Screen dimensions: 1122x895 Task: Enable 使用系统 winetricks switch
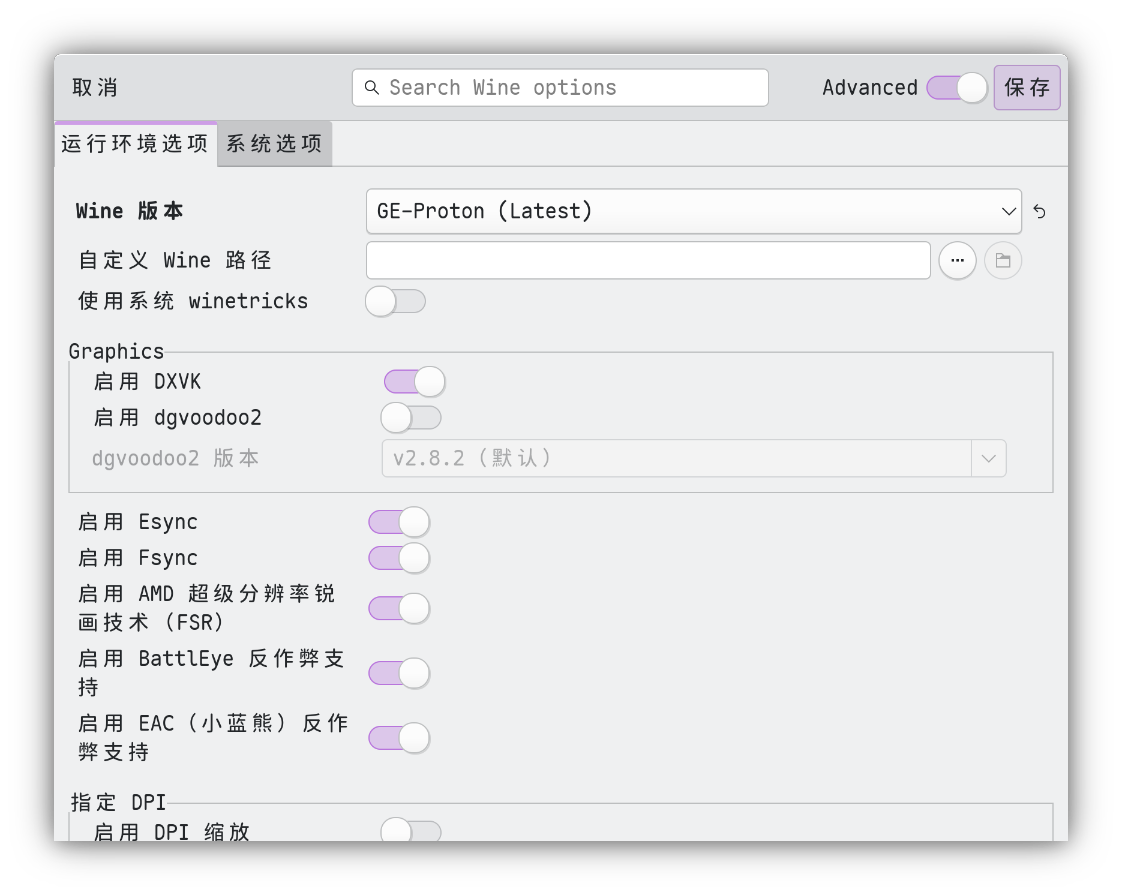point(396,301)
